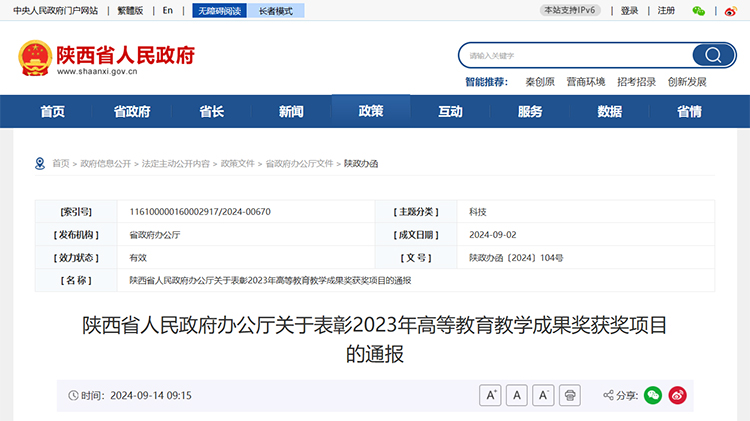Screen dimensions: 750x421
Task: Click the search magnifier button
Action: [x=713, y=55]
